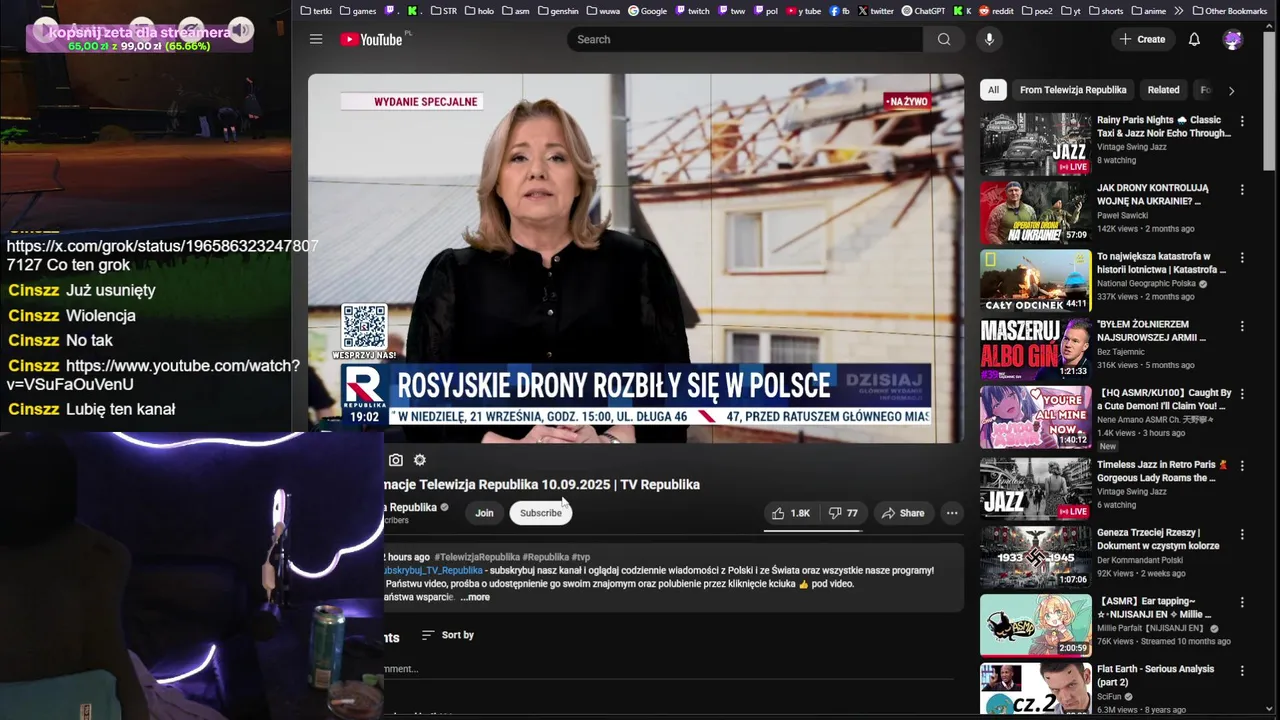Select the From Telewizja Republika chip
Screen dimensions: 1280x720
click(x=1073, y=90)
